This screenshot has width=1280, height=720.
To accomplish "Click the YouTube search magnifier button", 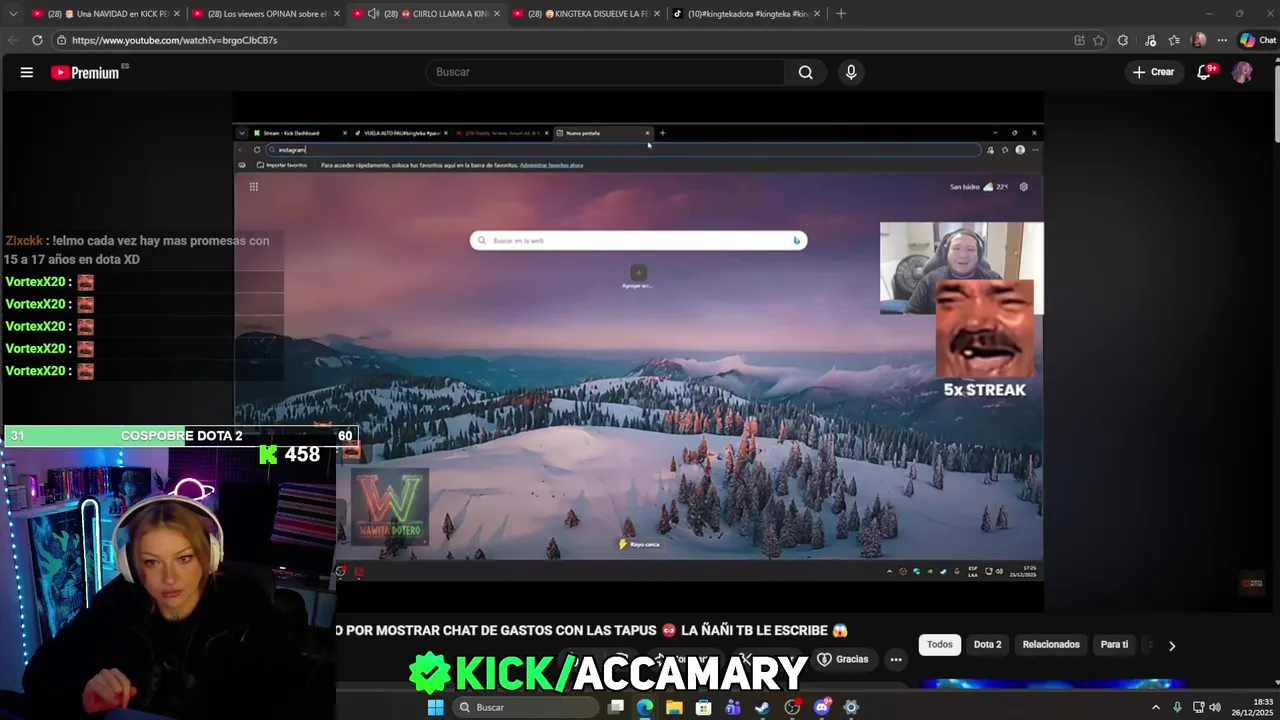I will [805, 72].
